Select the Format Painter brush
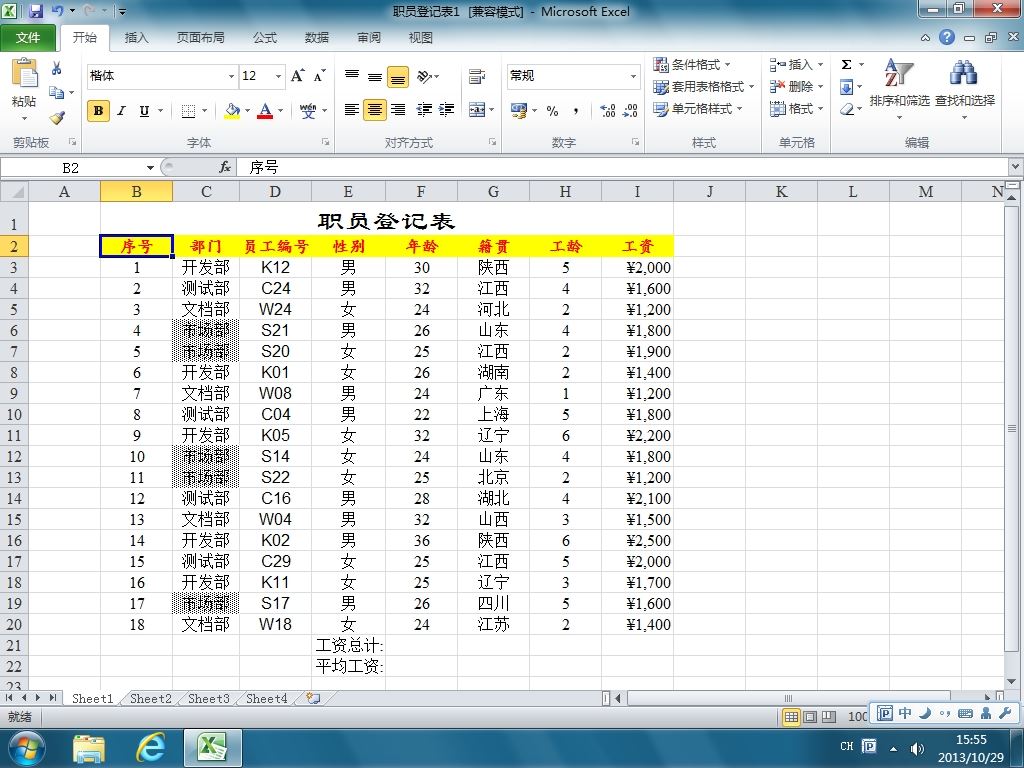This screenshot has height=768, width=1024. tap(57, 118)
